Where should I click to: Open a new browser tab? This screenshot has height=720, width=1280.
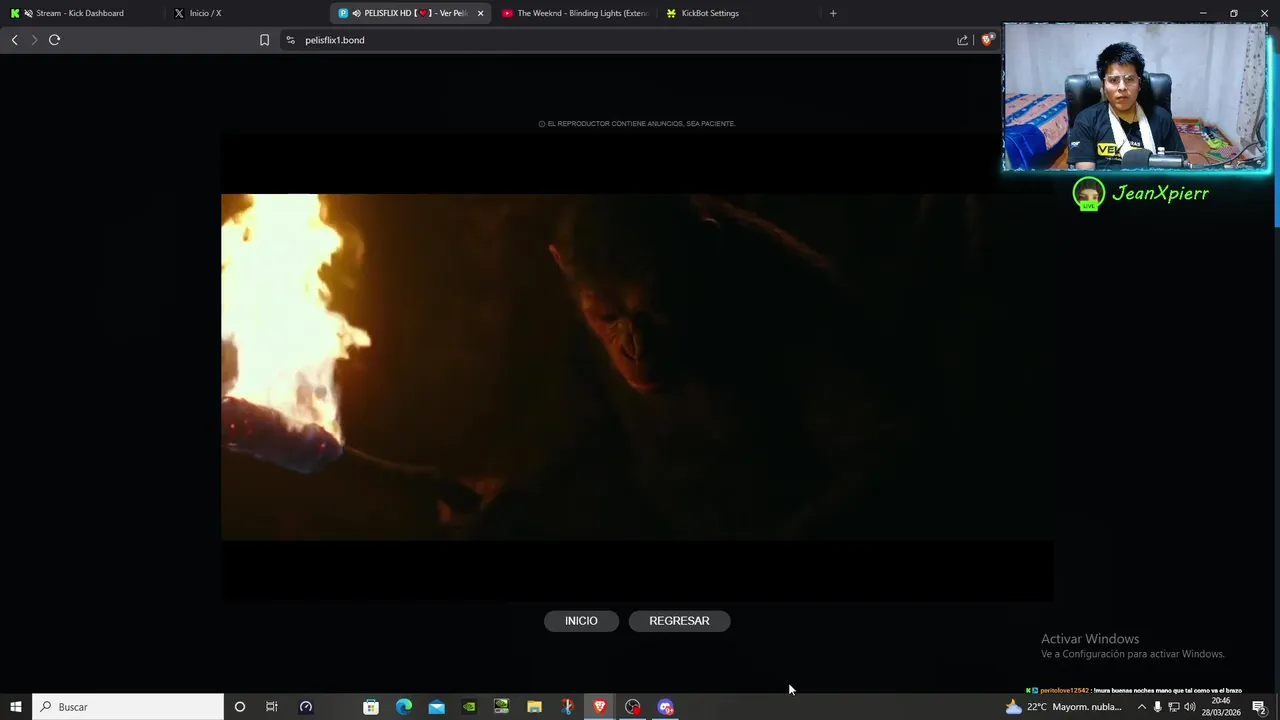pyautogui.click(x=833, y=13)
